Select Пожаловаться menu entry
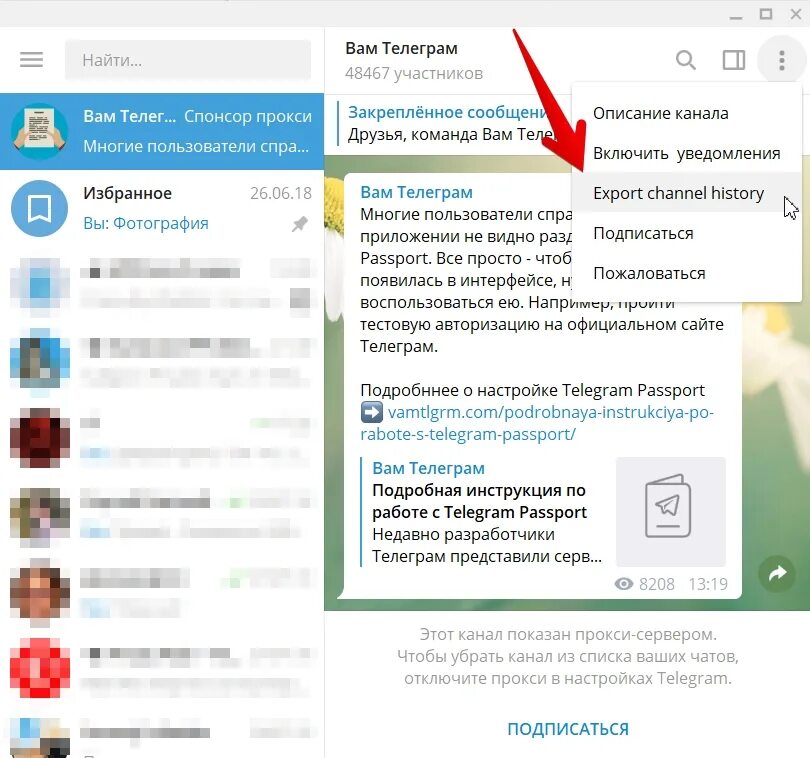This screenshot has height=758, width=810. [687, 273]
